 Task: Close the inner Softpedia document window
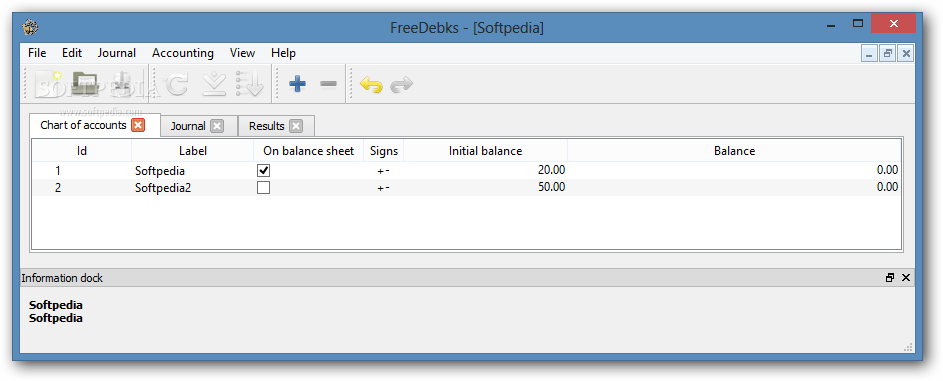point(906,53)
